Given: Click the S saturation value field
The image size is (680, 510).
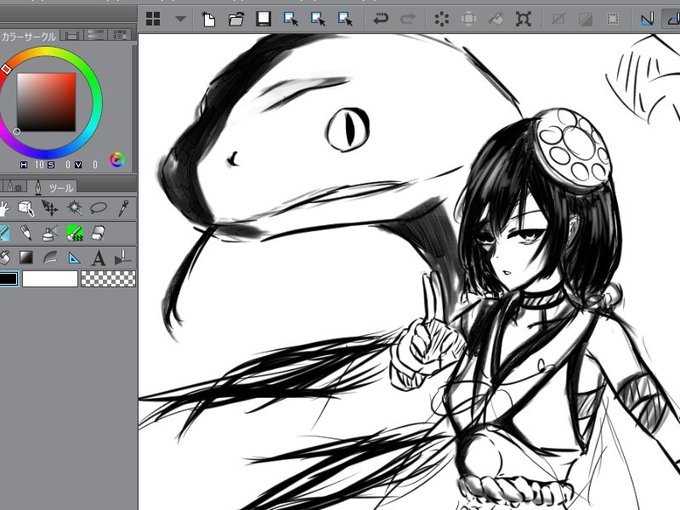Looking at the screenshot, I should [67, 164].
